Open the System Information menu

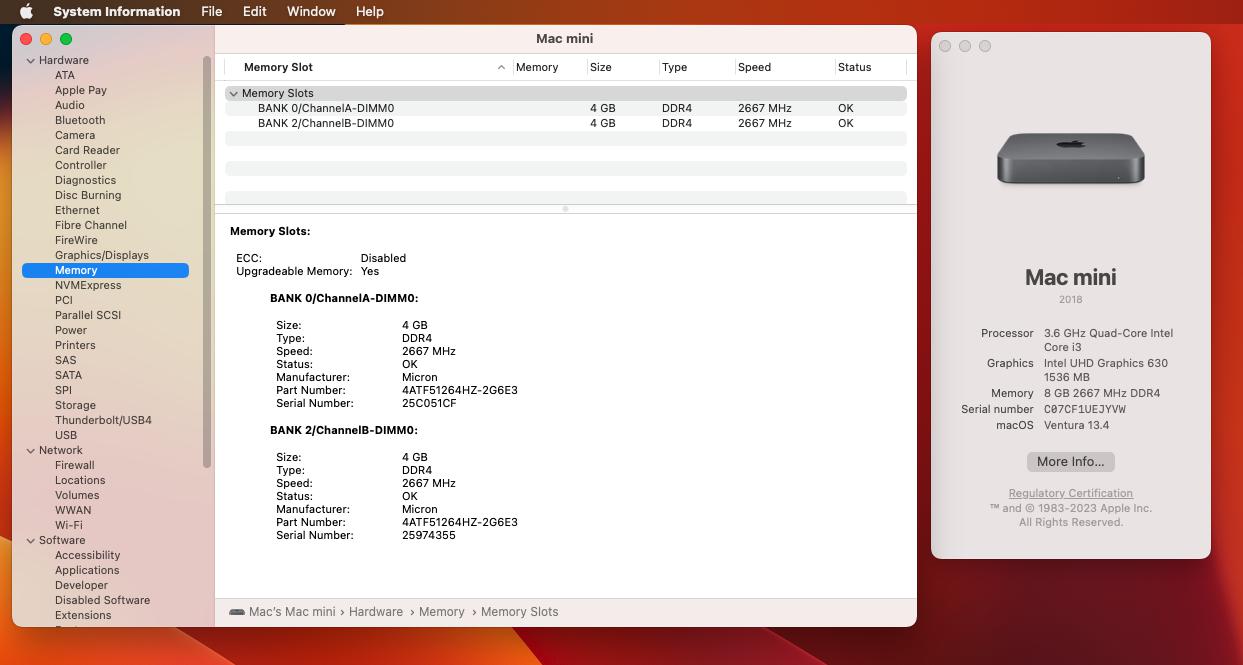(117, 12)
